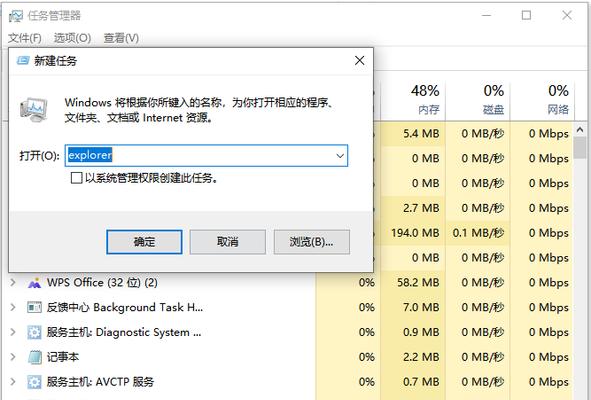Confirm with the 确定 button
The width and height of the screenshot is (591, 400).
pos(144,242)
